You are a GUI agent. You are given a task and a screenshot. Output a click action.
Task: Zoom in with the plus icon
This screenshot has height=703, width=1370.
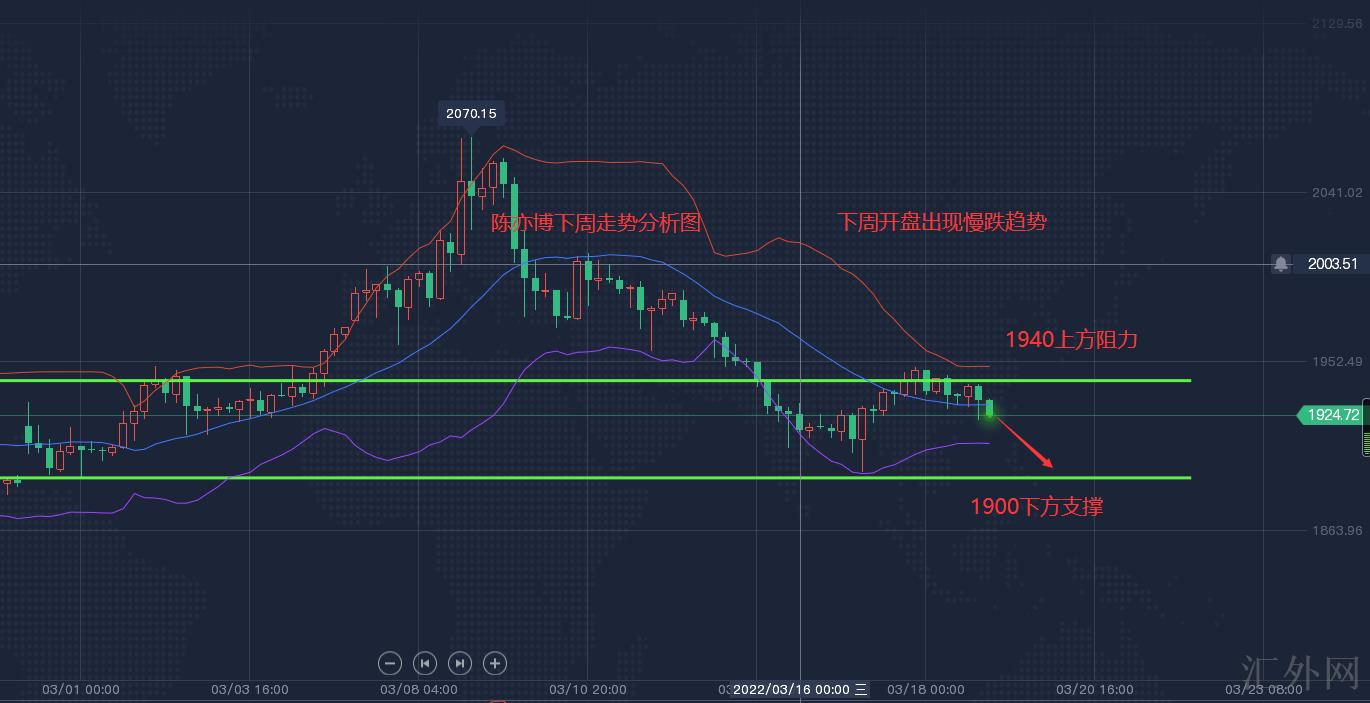494,662
